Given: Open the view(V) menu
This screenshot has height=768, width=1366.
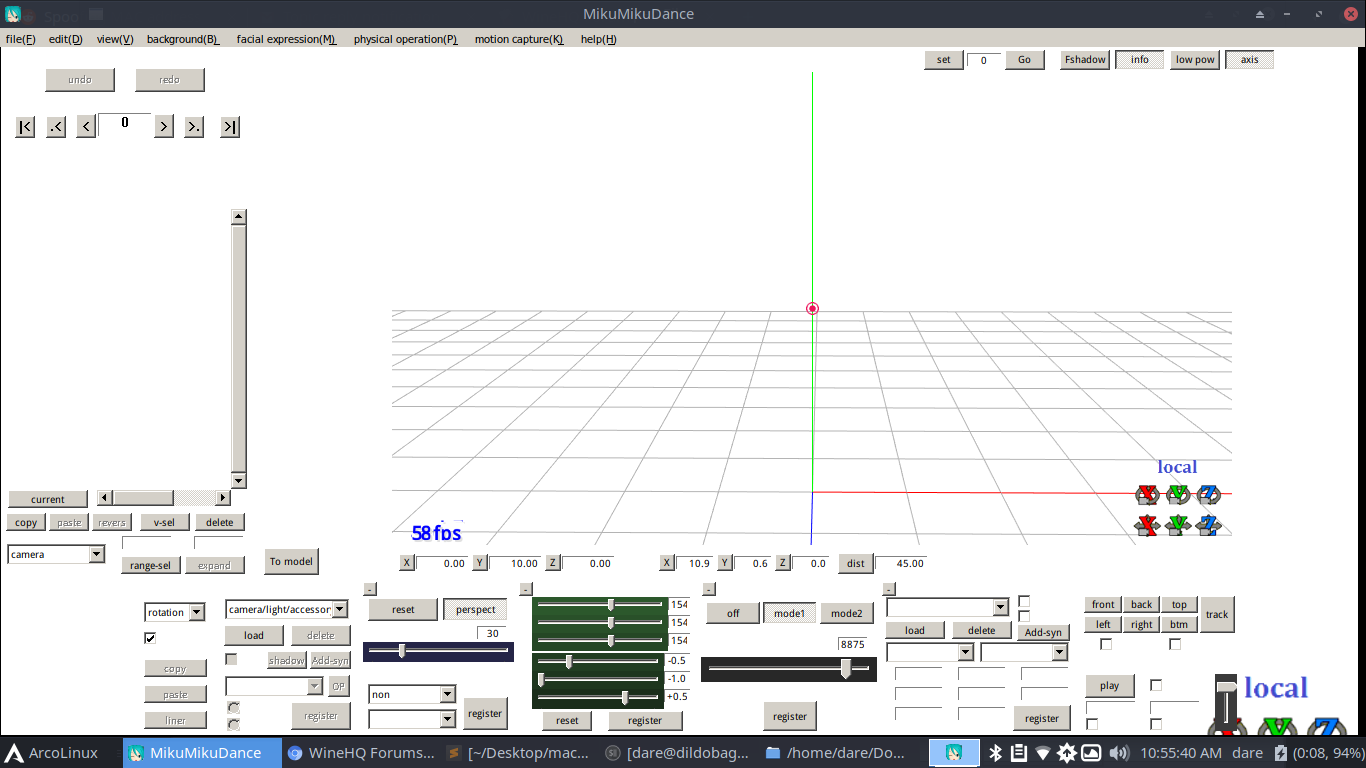Looking at the screenshot, I should pos(115,39).
